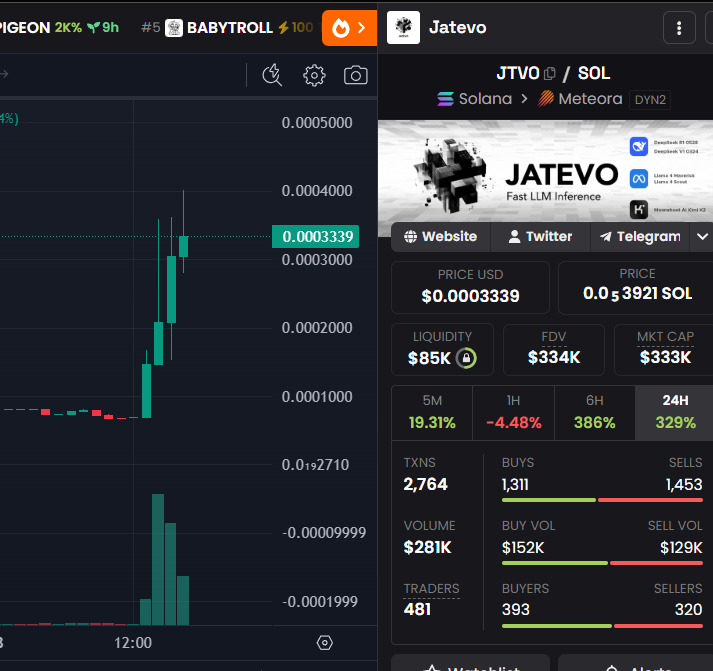Open the trending fire button
Screen dimensions: 713x671
click(x=349, y=28)
